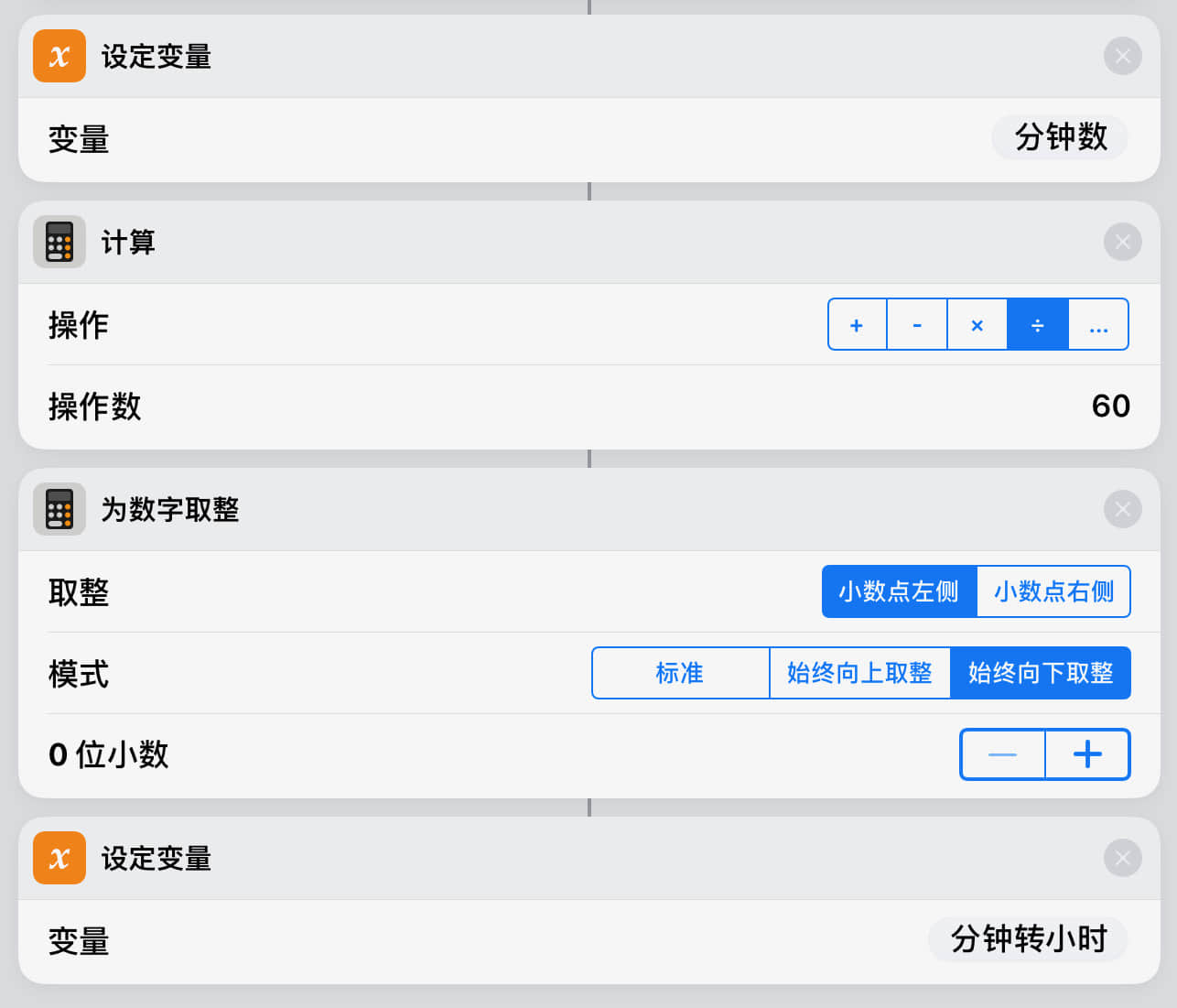The width and height of the screenshot is (1177, 1008).
Task: Remove the top 设定变量 action
Action: [x=1122, y=56]
